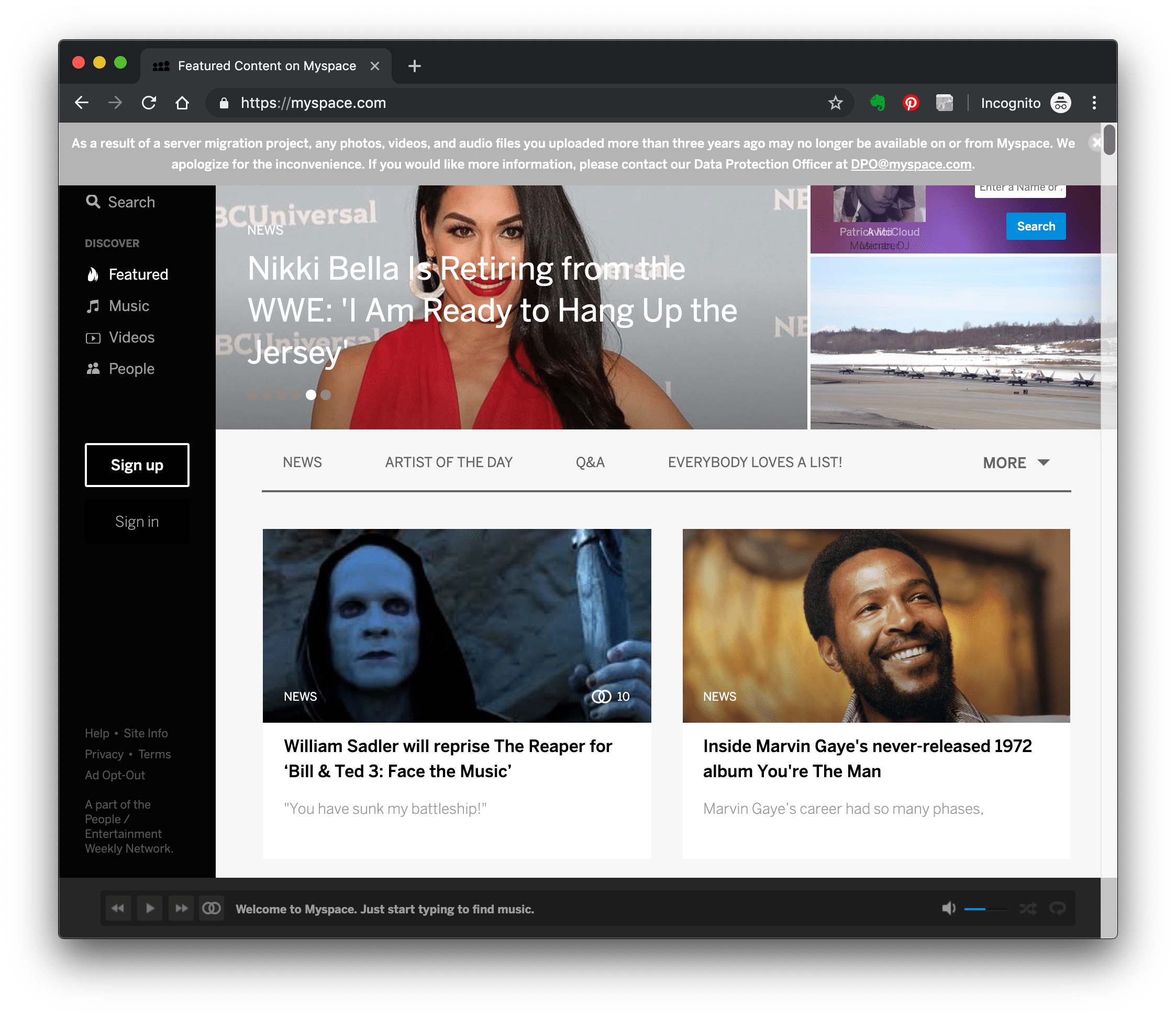Open the Nikki Bella retiring headline
Viewport: 1176px width, 1016px height.
[493, 311]
